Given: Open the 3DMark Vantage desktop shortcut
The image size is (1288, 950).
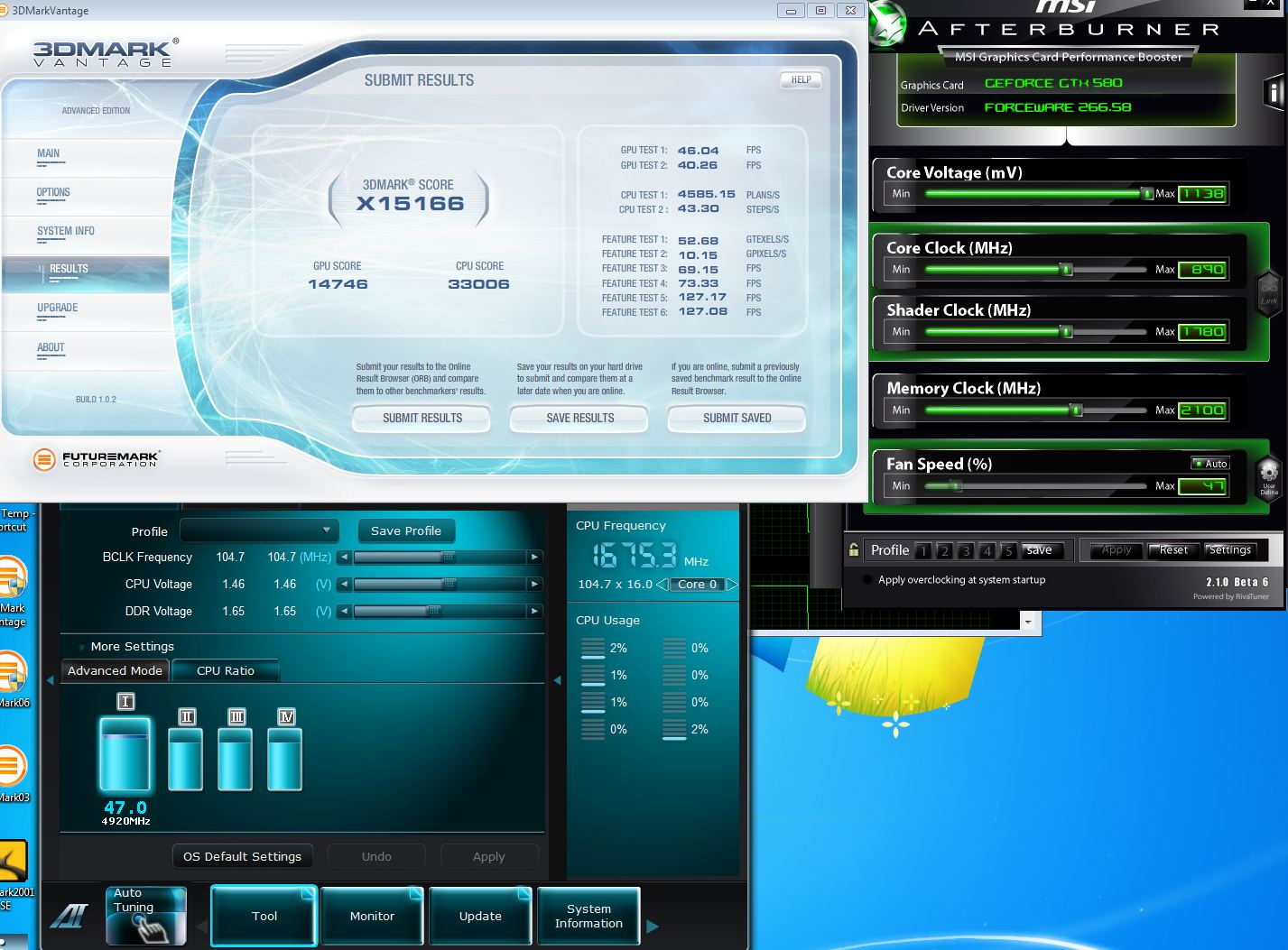Looking at the screenshot, I should 13,591.
